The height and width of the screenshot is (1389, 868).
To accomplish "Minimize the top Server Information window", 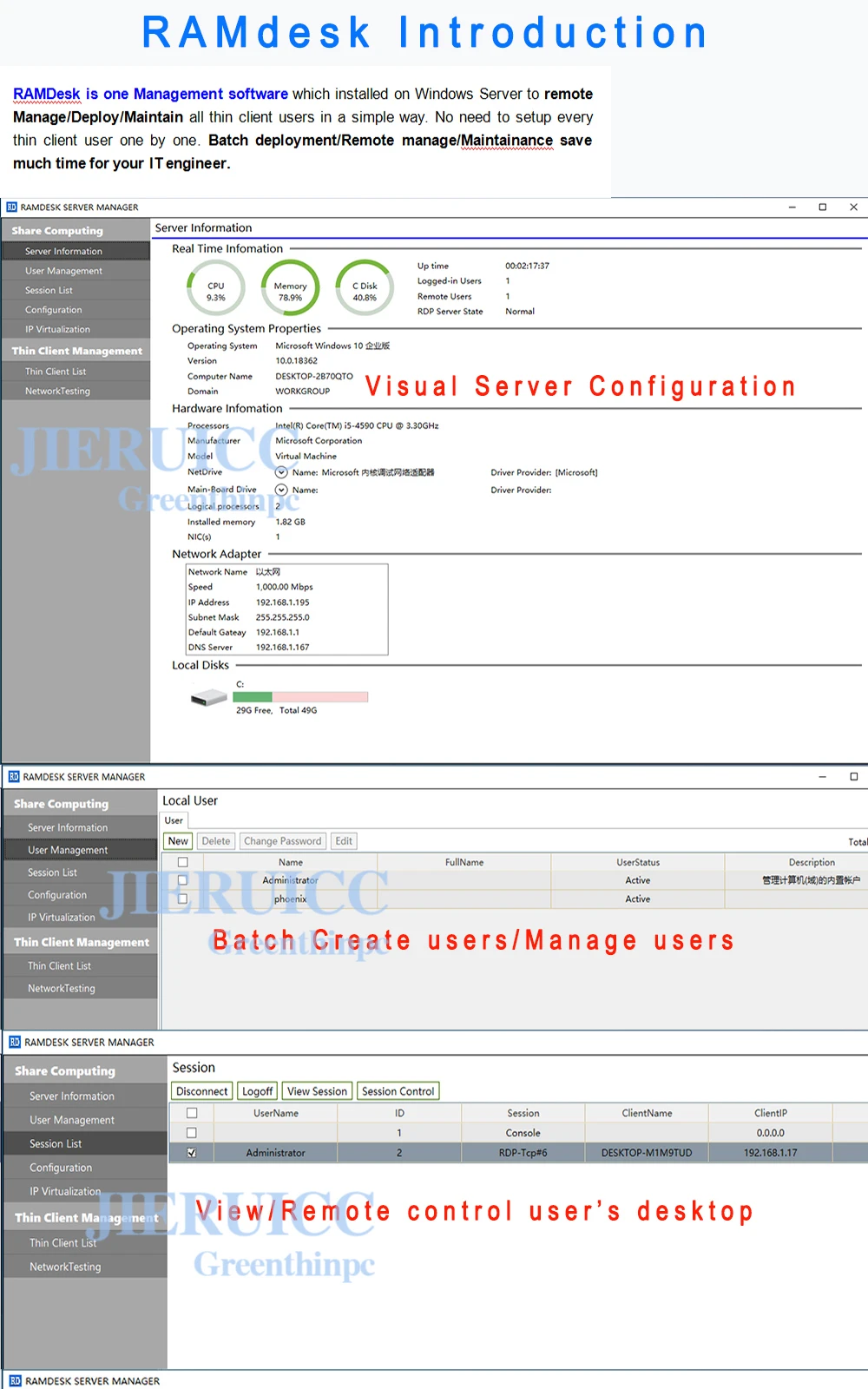I will 792,207.
